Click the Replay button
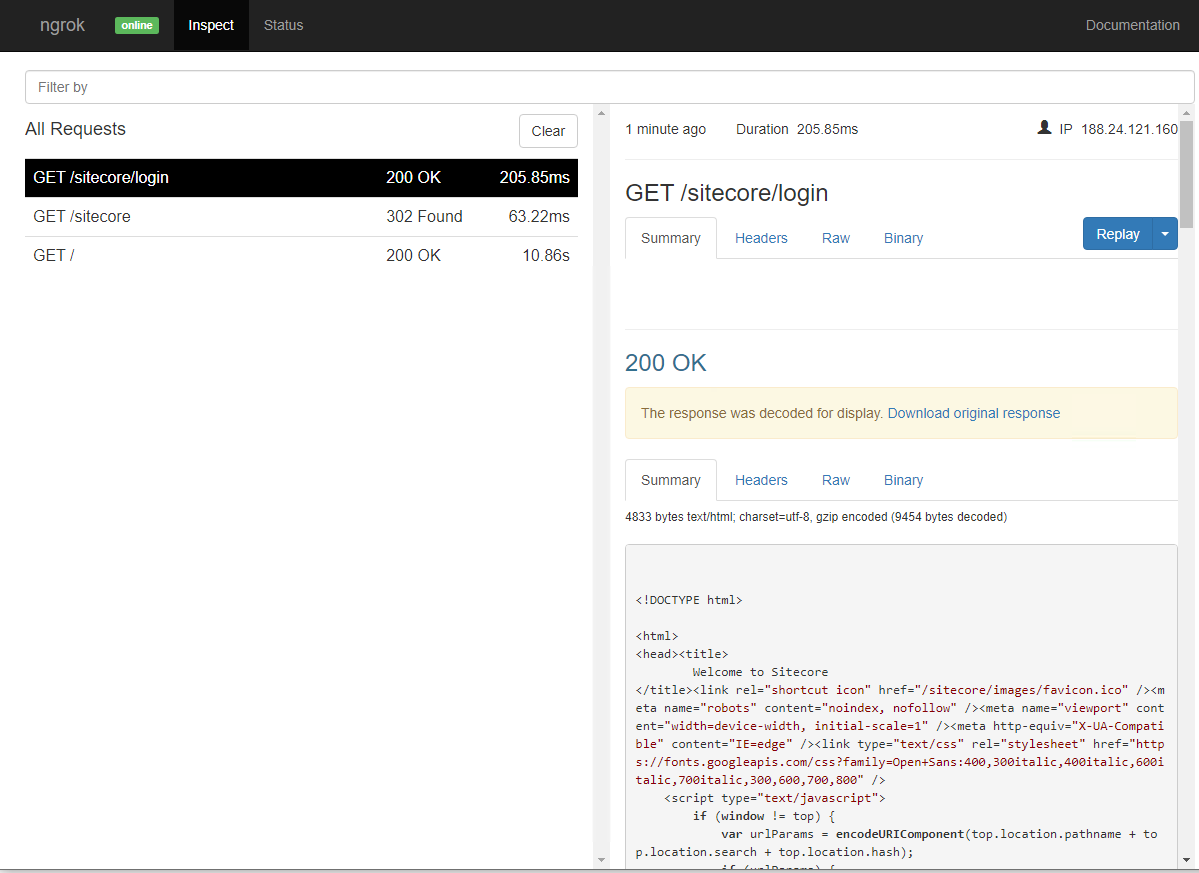1199x873 pixels. point(1117,234)
